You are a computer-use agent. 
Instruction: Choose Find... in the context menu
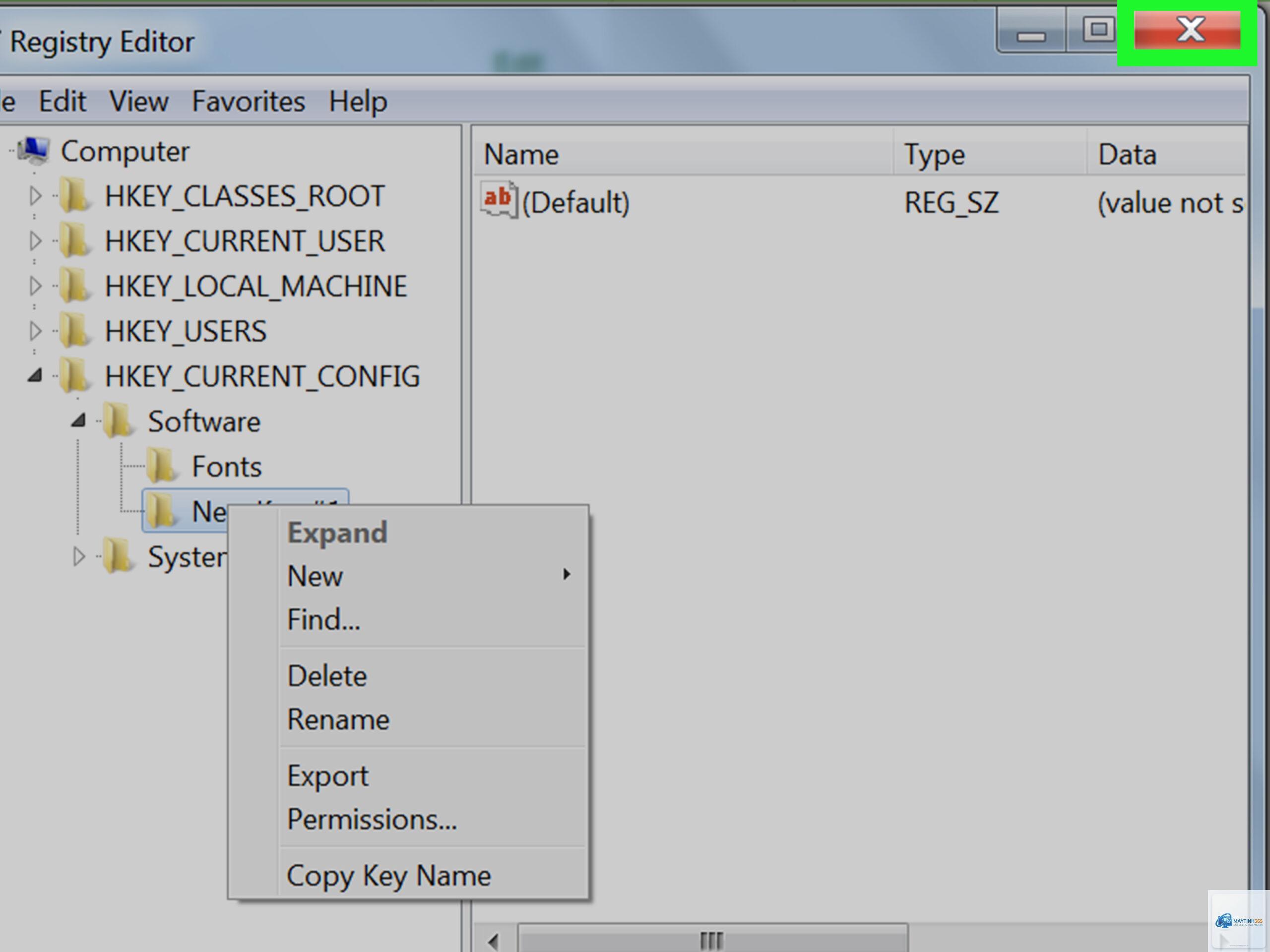(435, 619)
